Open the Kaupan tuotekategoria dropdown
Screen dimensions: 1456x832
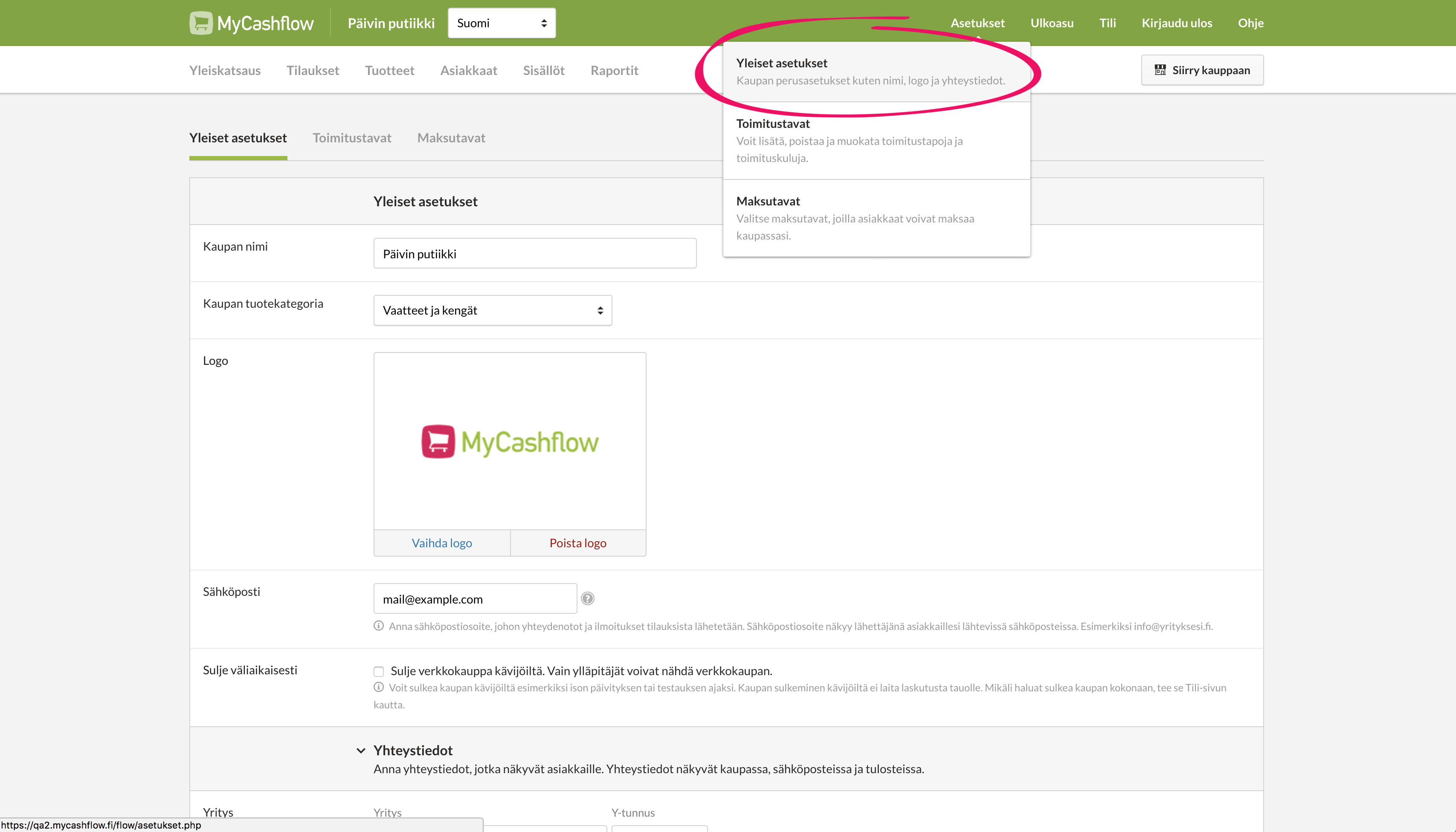coord(492,310)
